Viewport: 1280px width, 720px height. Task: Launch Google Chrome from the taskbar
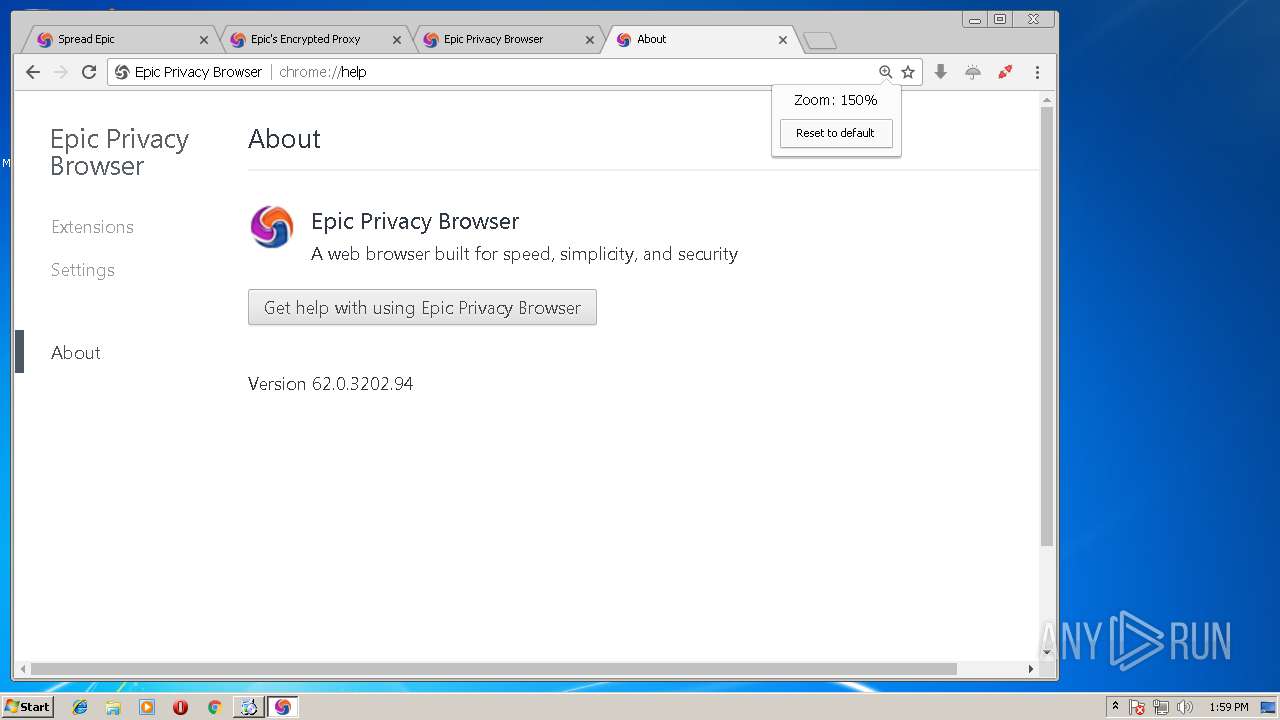pyautogui.click(x=214, y=707)
